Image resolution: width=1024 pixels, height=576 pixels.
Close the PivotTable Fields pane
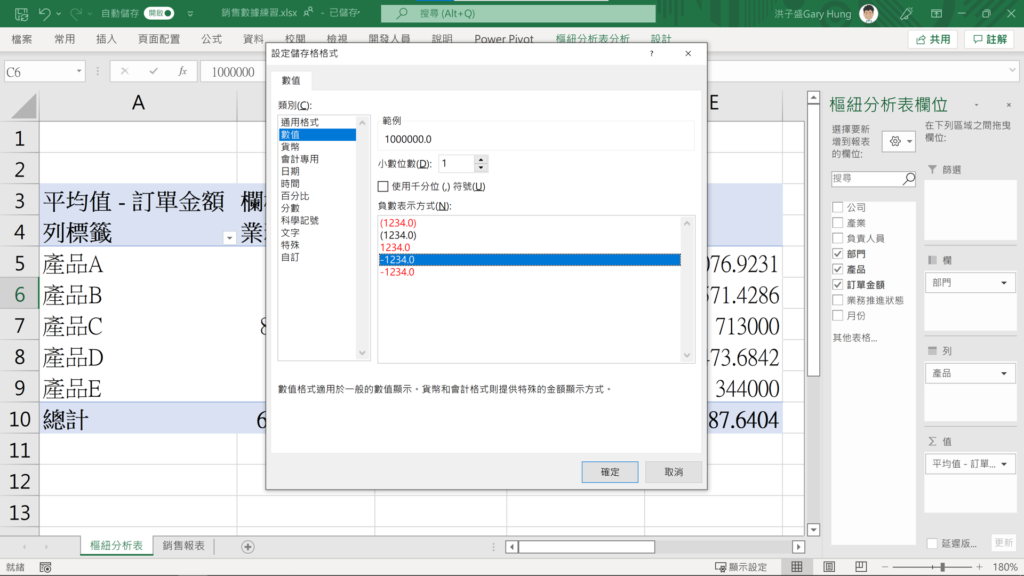pyautogui.click(x=1008, y=104)
